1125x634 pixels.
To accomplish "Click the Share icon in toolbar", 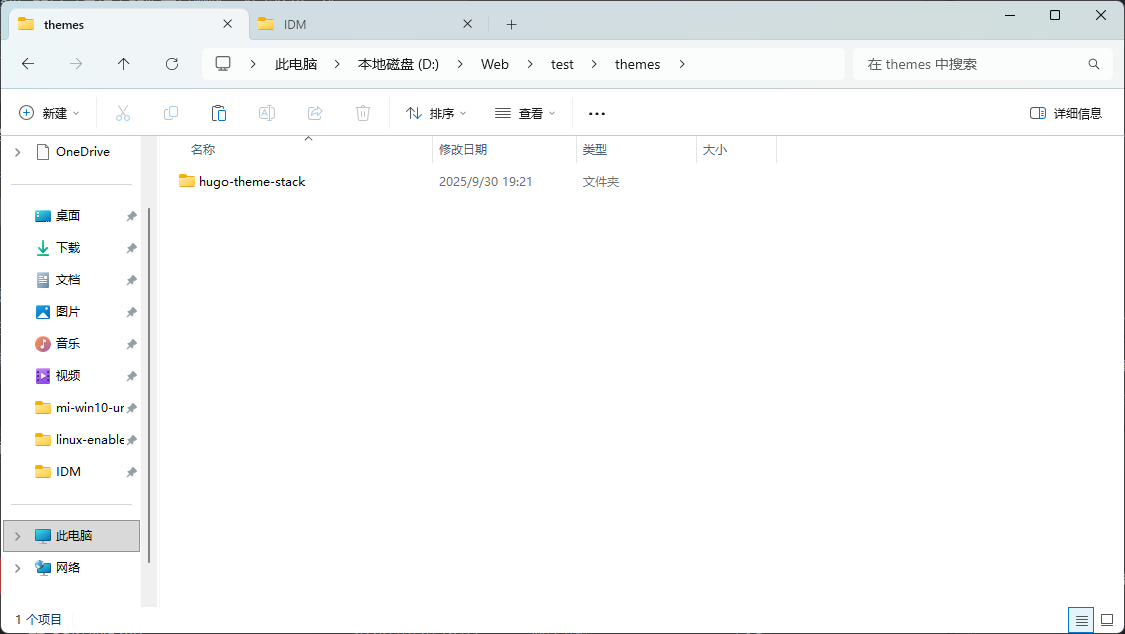I will [x=315, y=113].
